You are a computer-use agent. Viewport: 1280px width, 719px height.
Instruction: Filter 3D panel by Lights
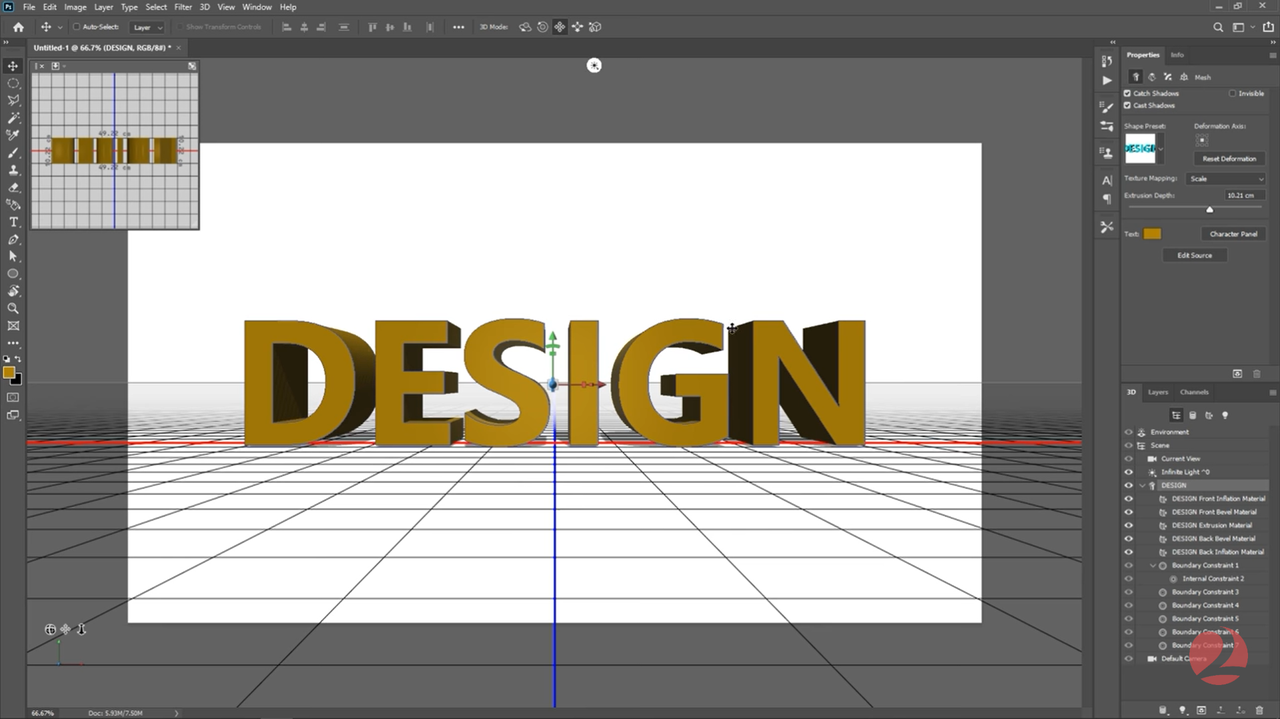coord(1224,415)
